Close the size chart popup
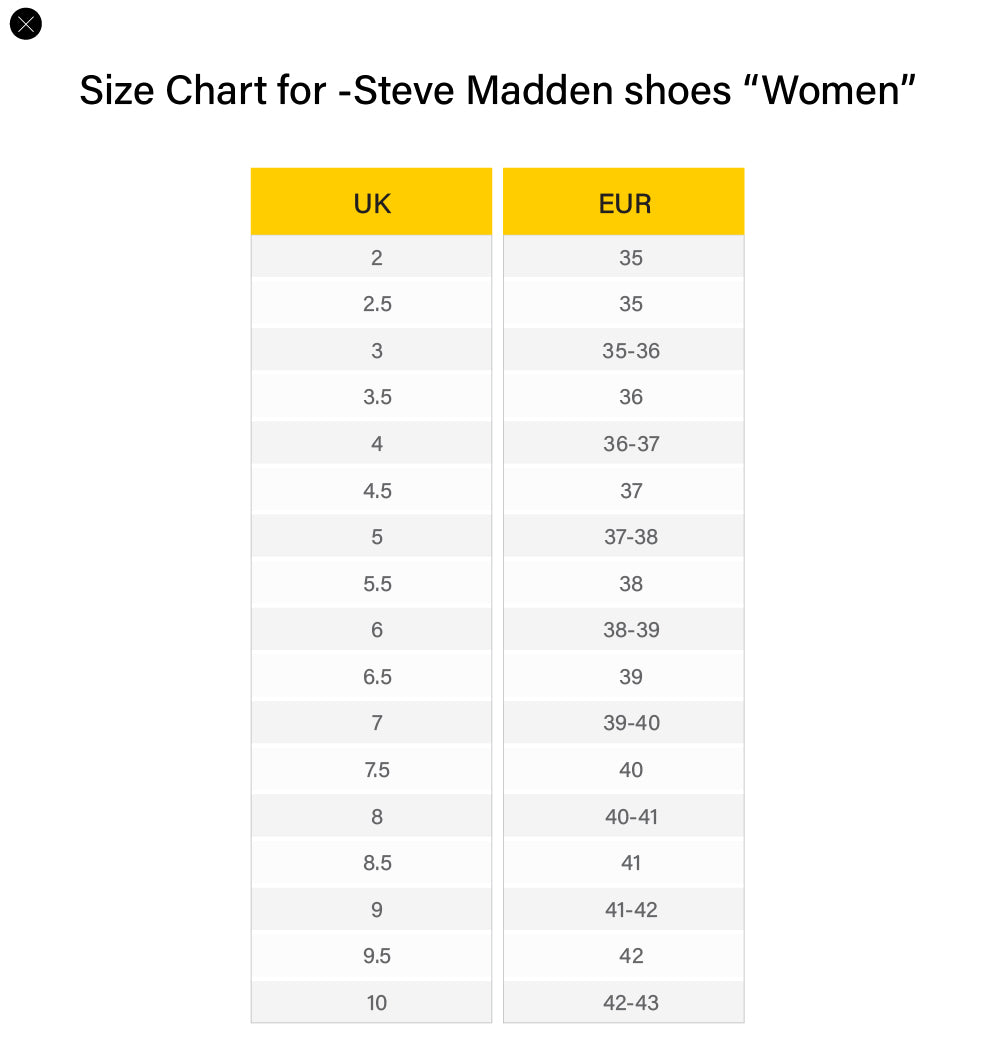This screenshot has height=1055, width=995. coord(25,24)
